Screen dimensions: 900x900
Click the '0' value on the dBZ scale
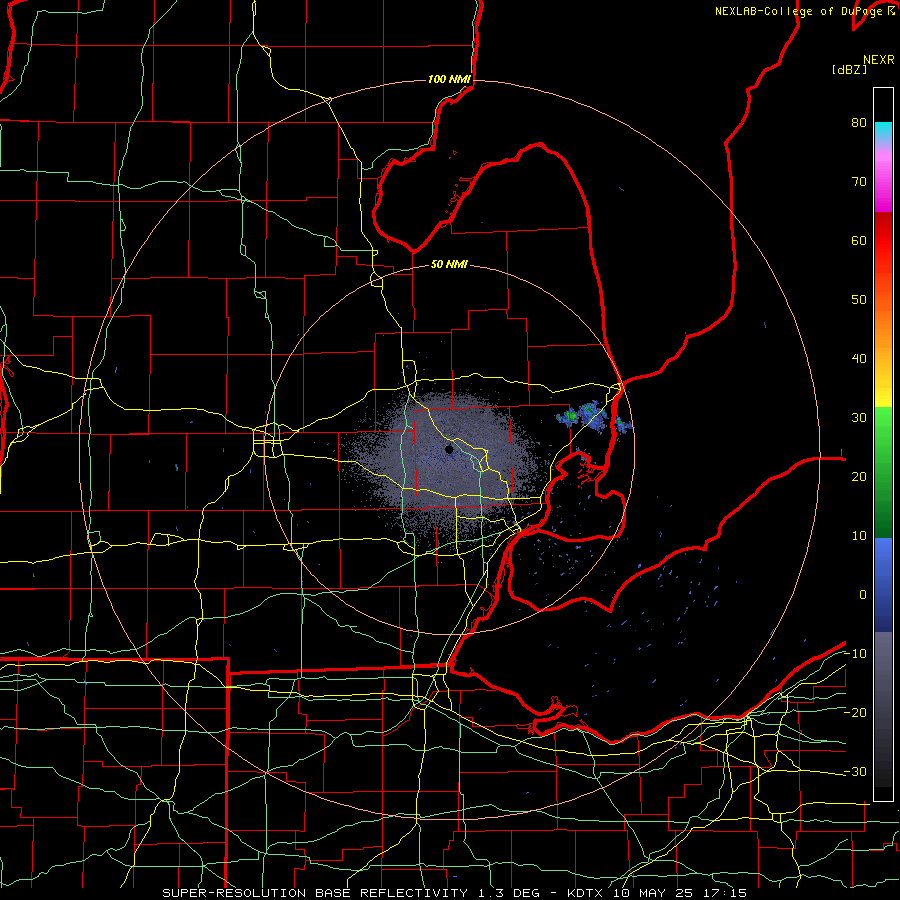point(863,595)
